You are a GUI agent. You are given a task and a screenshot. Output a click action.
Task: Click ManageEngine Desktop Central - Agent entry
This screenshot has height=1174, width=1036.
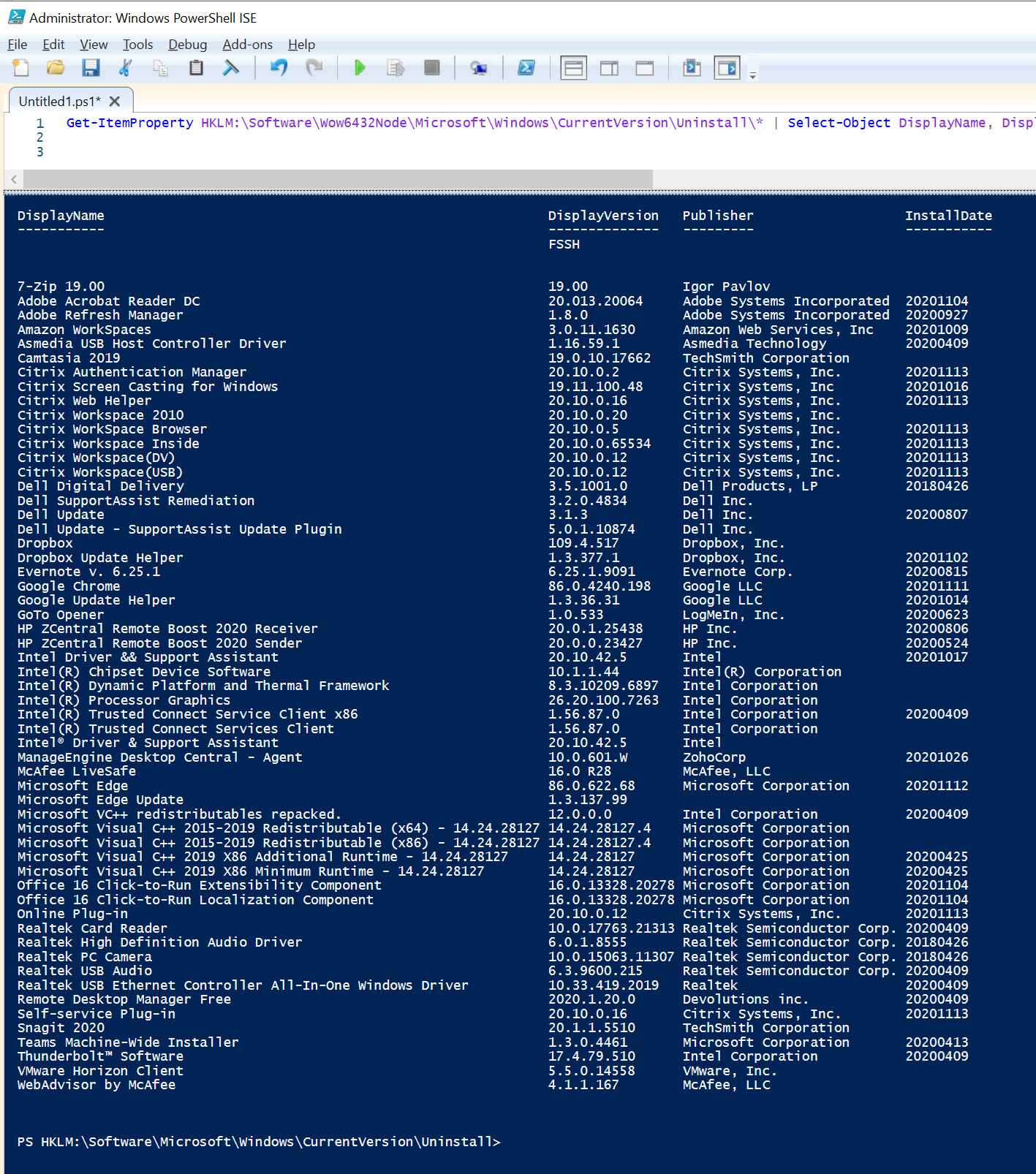(x=159, y=757)
